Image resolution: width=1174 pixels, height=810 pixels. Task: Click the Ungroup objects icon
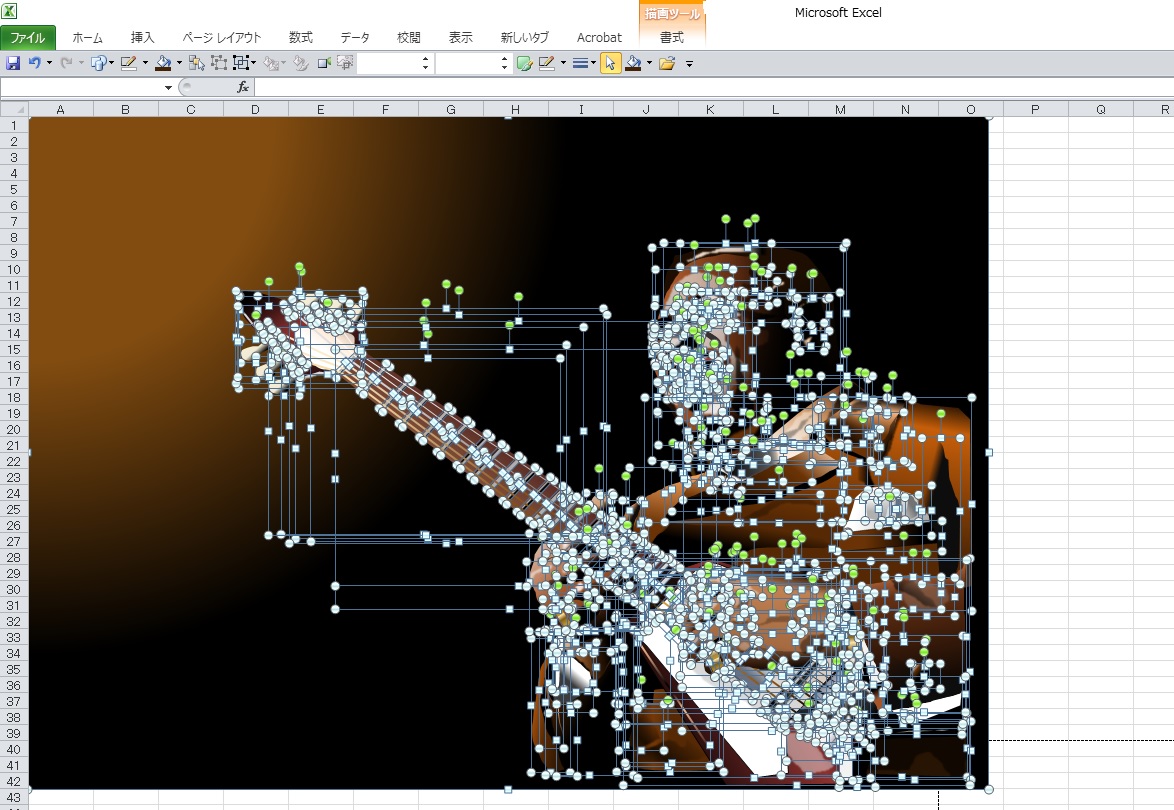pyautogui.click(x=240, y=64)
